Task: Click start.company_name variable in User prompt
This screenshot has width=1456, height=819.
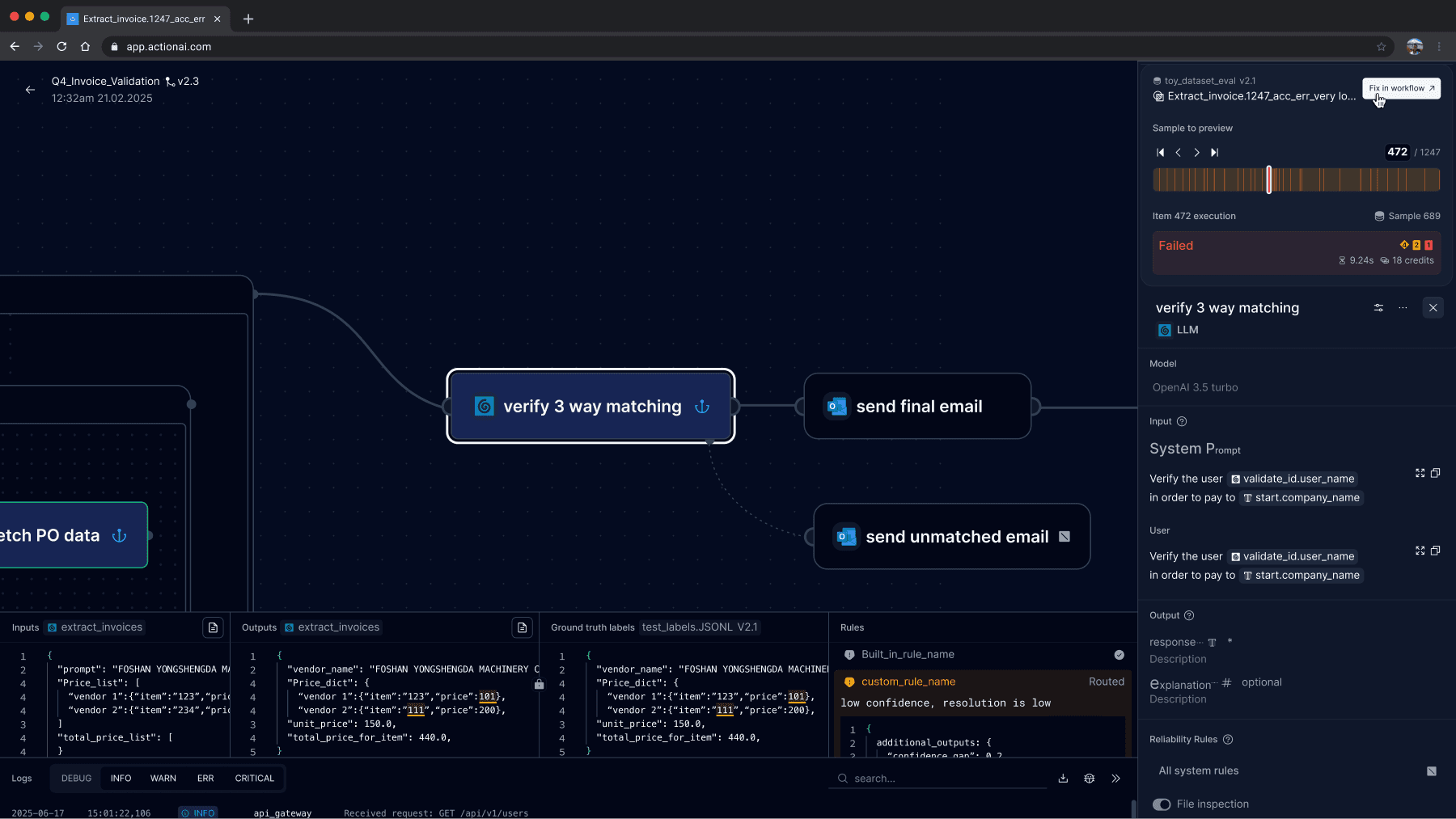Action: [x=1302, y=576]
